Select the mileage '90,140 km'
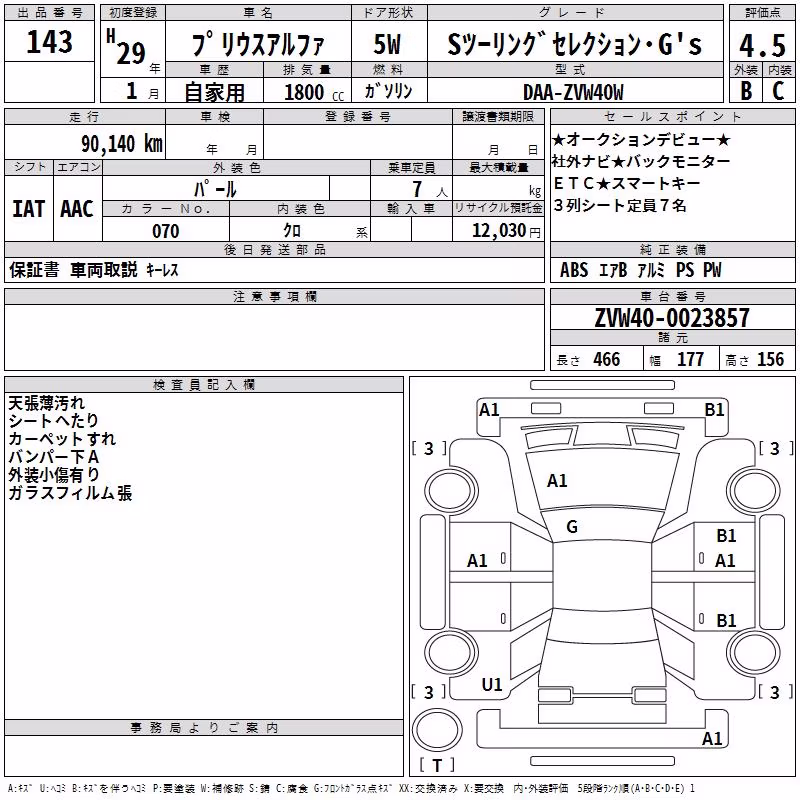The image size is (800, 800). pyautogui.click(x=122, y=144)
